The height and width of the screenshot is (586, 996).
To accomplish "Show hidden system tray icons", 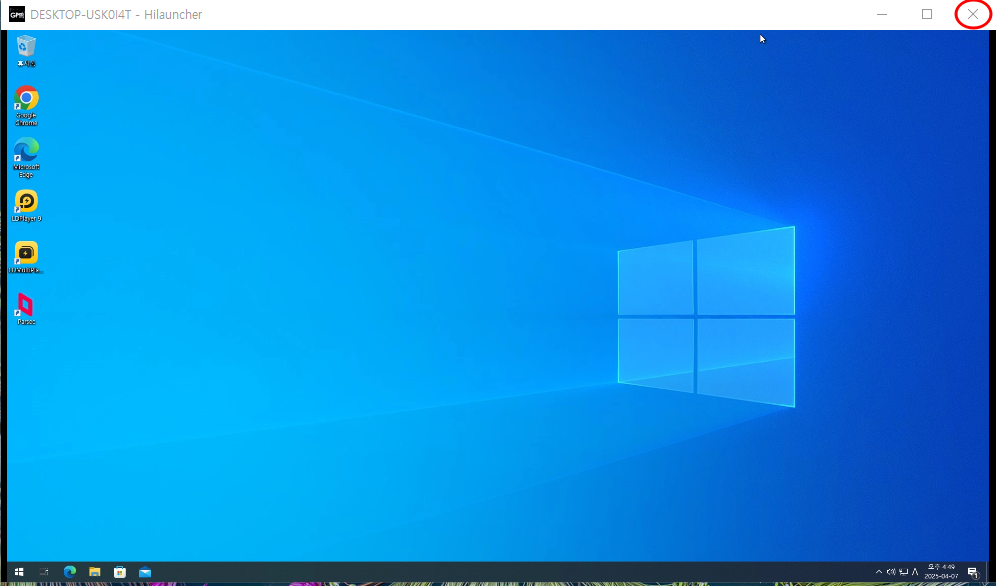I will (879, 572).
